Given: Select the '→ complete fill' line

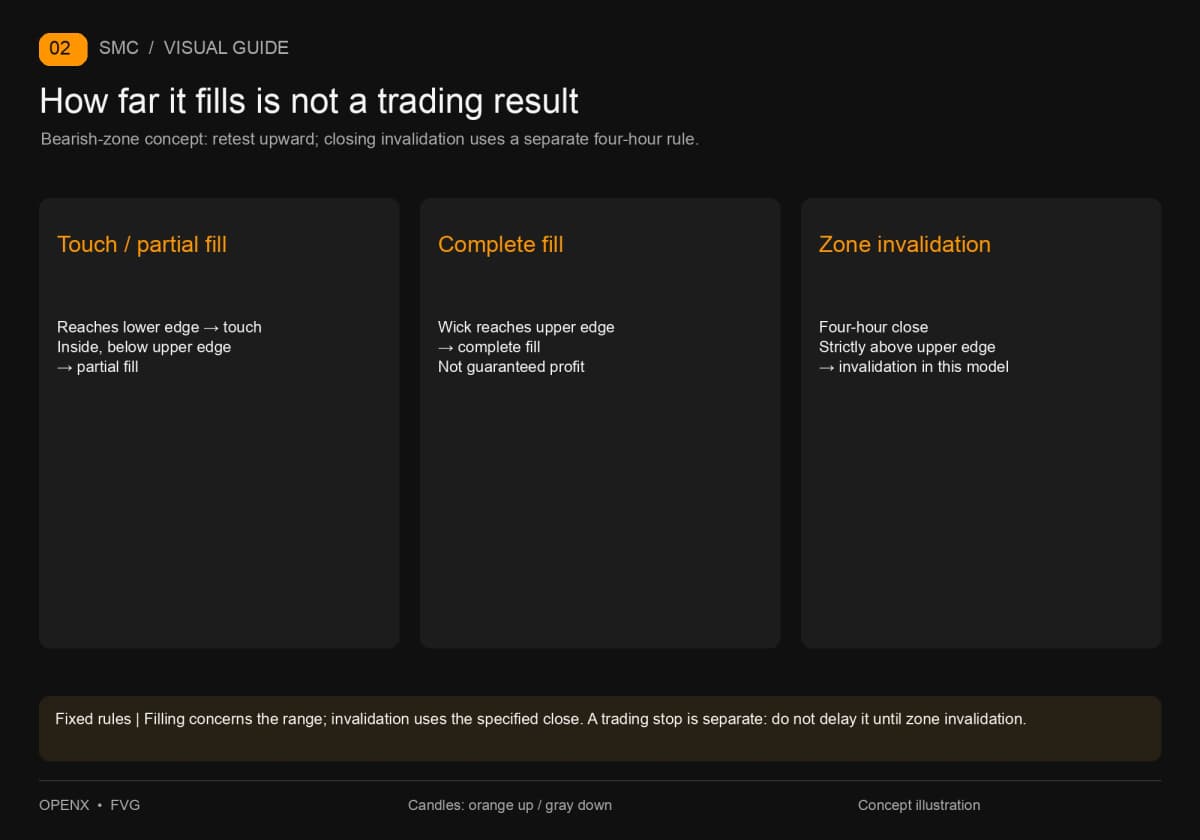Looking at the screenshot, I should click(489, 347).
